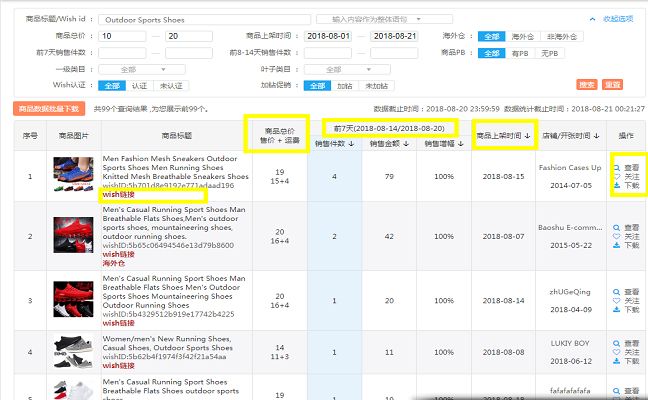Click blue sneakers thumbnail in row 1
This screenshot has width=648, height=400.
tap(74, 174)
